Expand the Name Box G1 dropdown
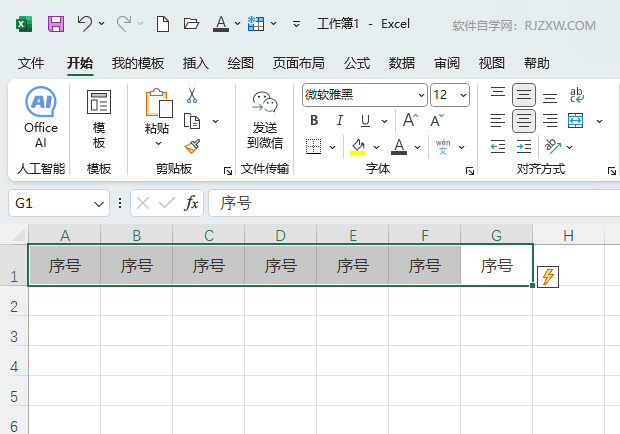This screenshot has width=620, height=434. click(98, 204)
